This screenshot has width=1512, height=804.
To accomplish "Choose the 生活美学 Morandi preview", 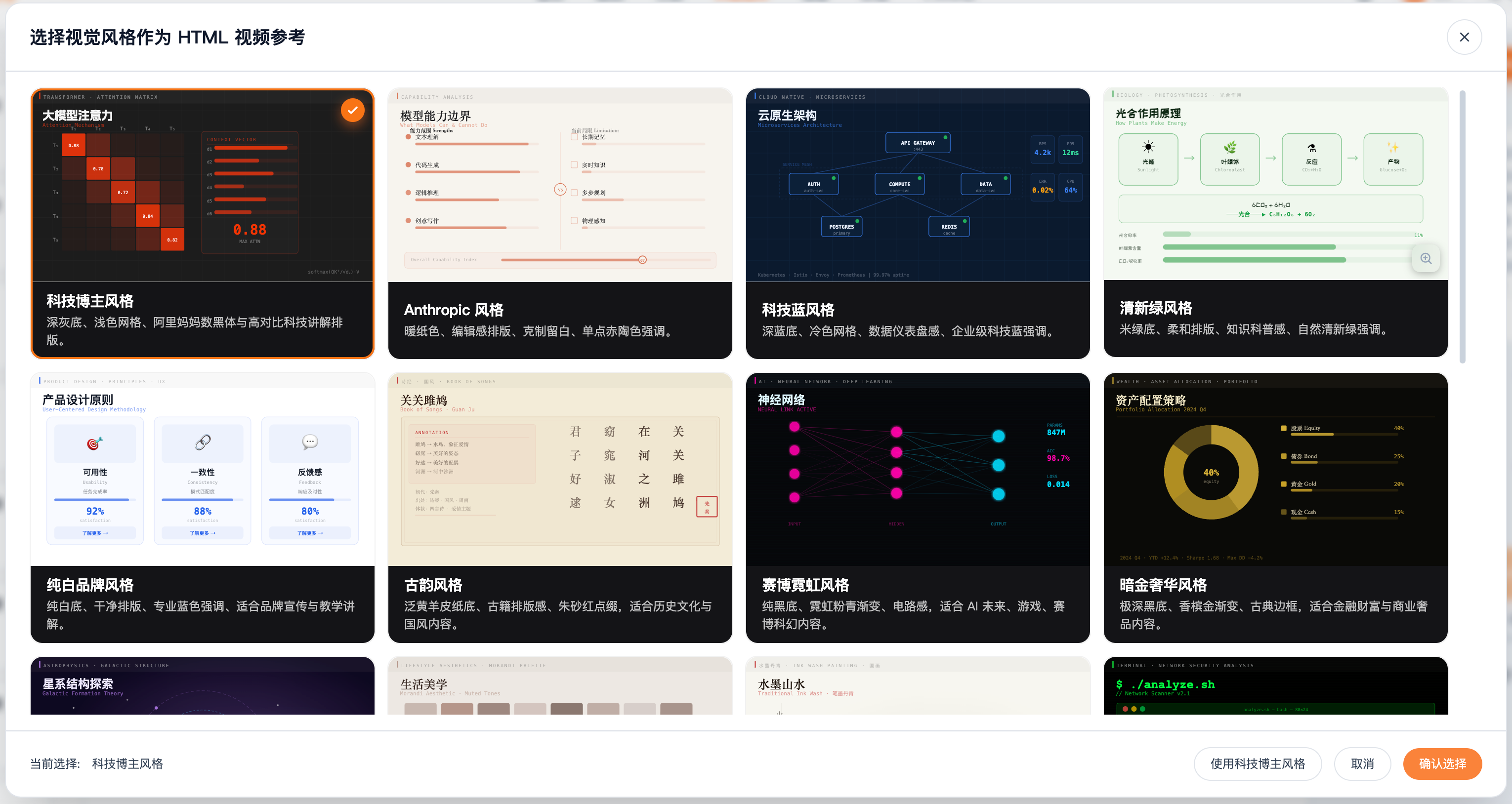I will pyautogui.click(x=560, y=685).
